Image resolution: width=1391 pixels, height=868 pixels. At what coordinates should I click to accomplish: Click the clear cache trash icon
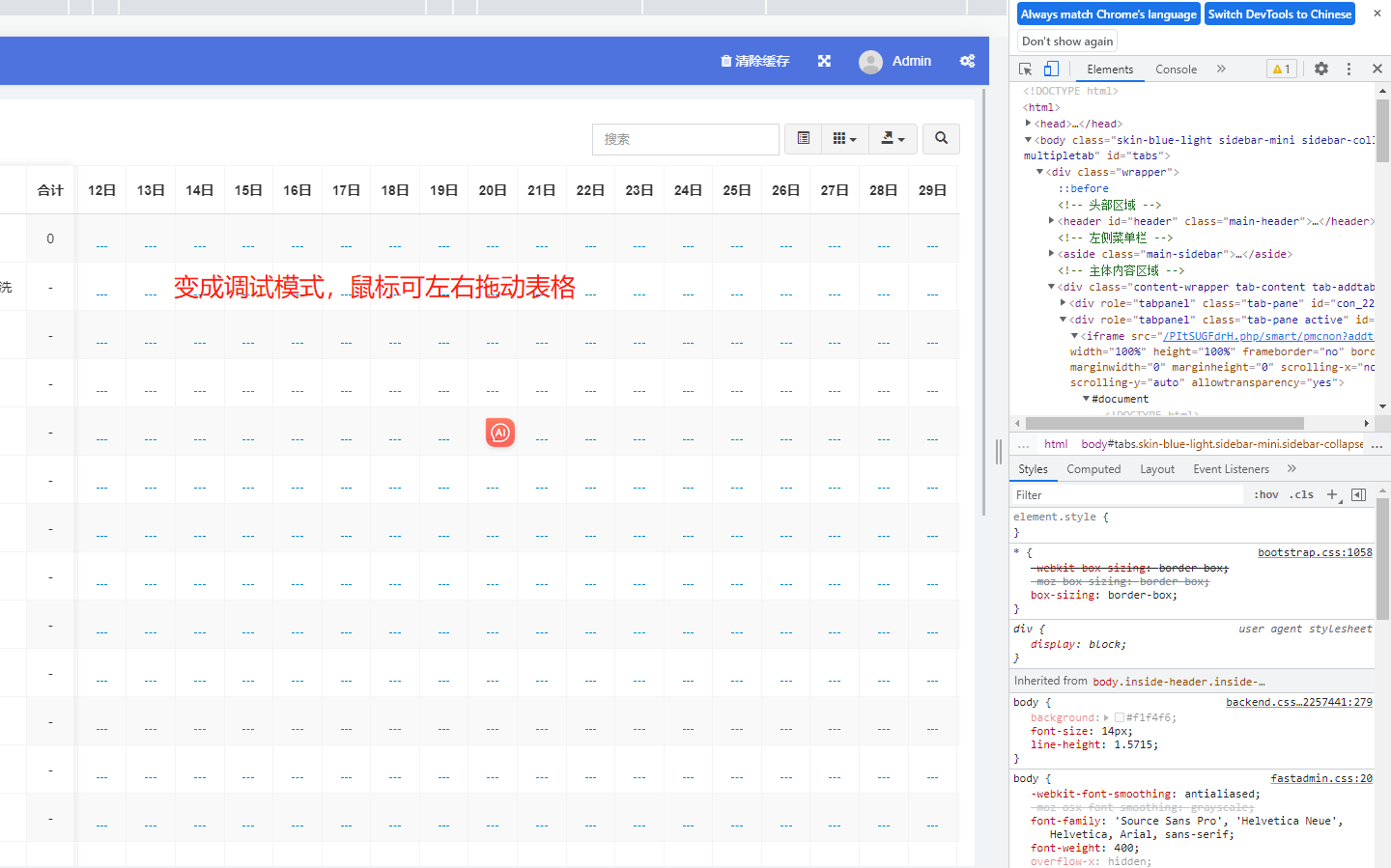(726, 61)
